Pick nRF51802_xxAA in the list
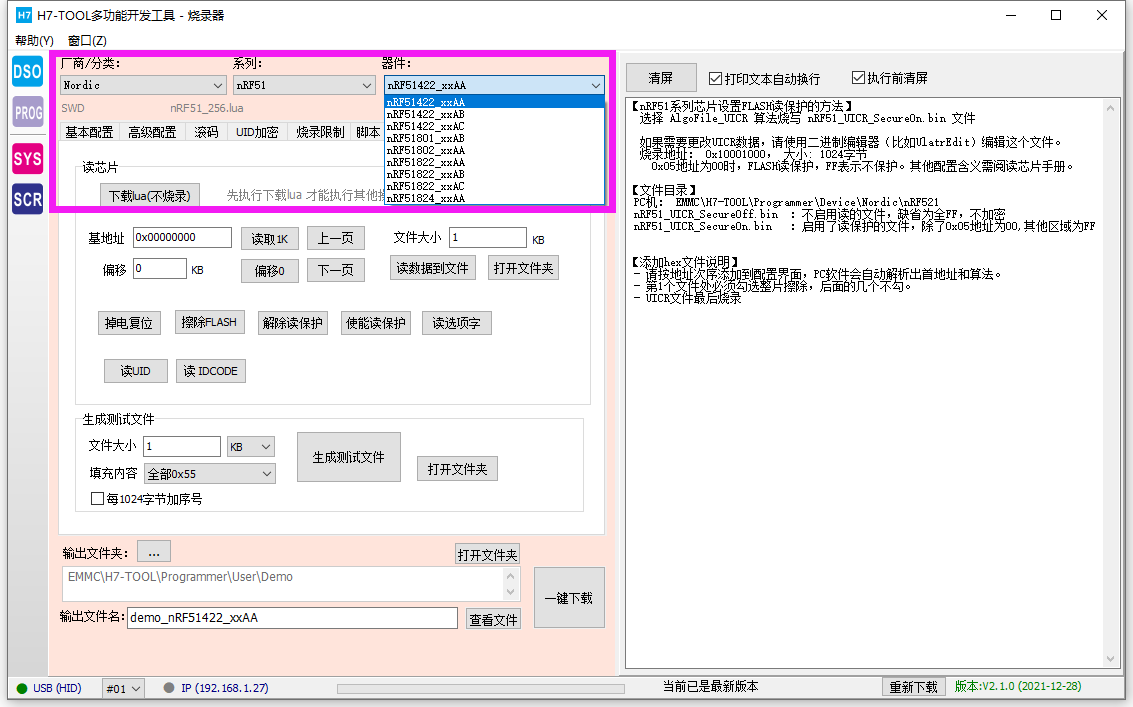 494,150
